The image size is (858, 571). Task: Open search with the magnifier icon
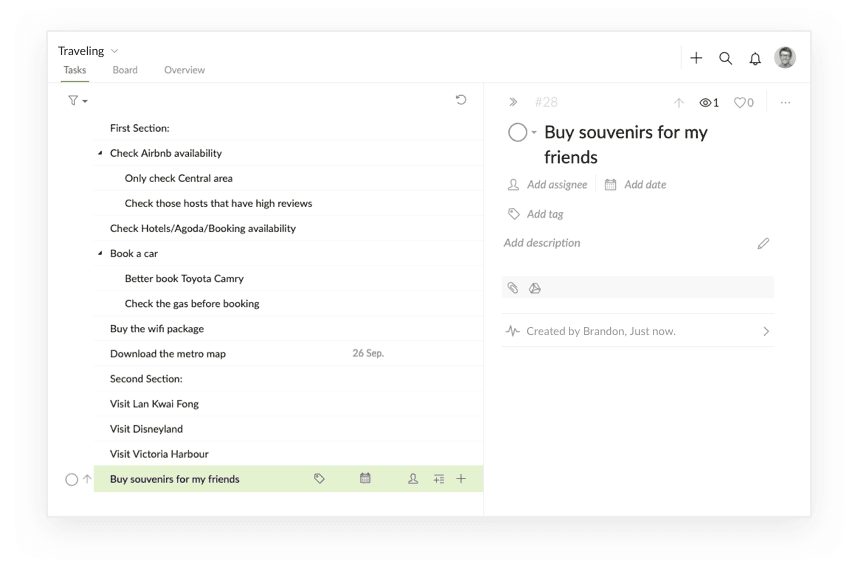tap(725, 58)
